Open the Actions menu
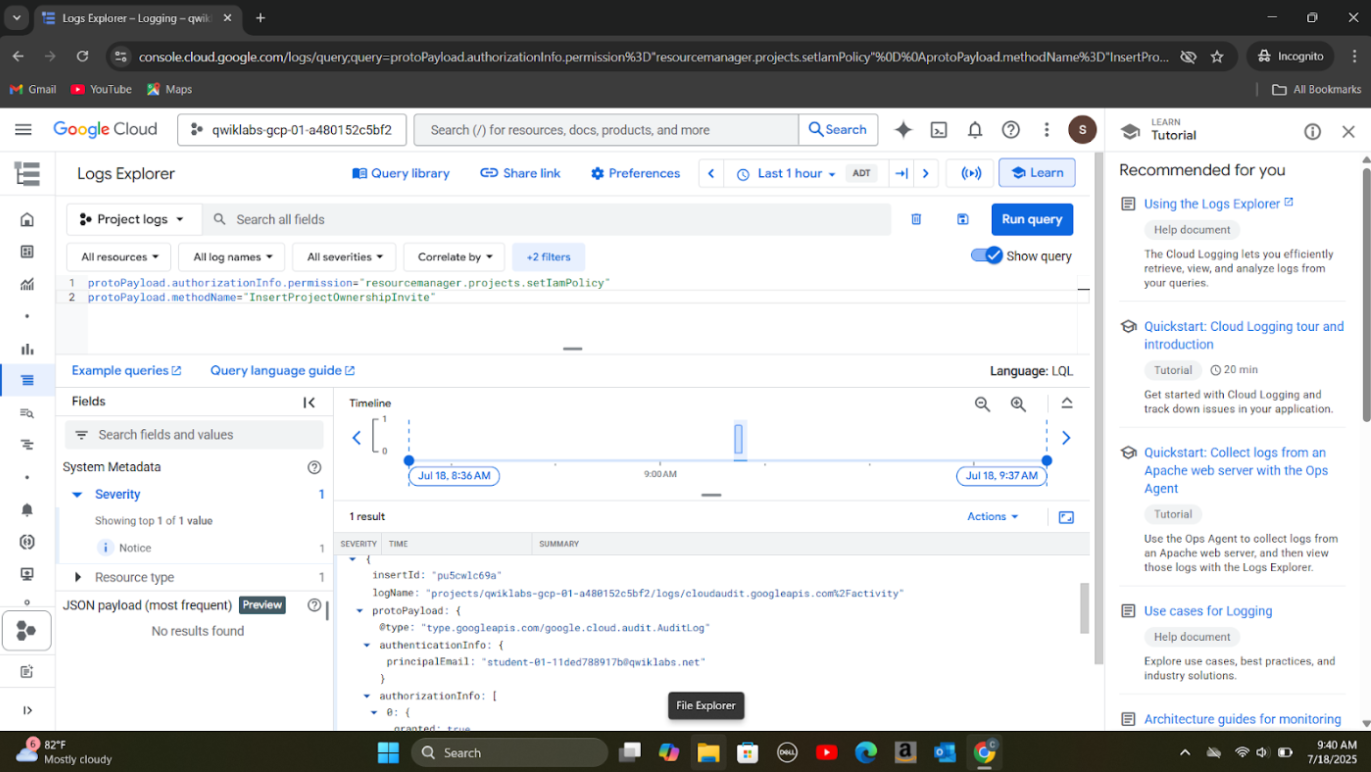Screen dimensions: 1371x772 [x=992, y=516]
